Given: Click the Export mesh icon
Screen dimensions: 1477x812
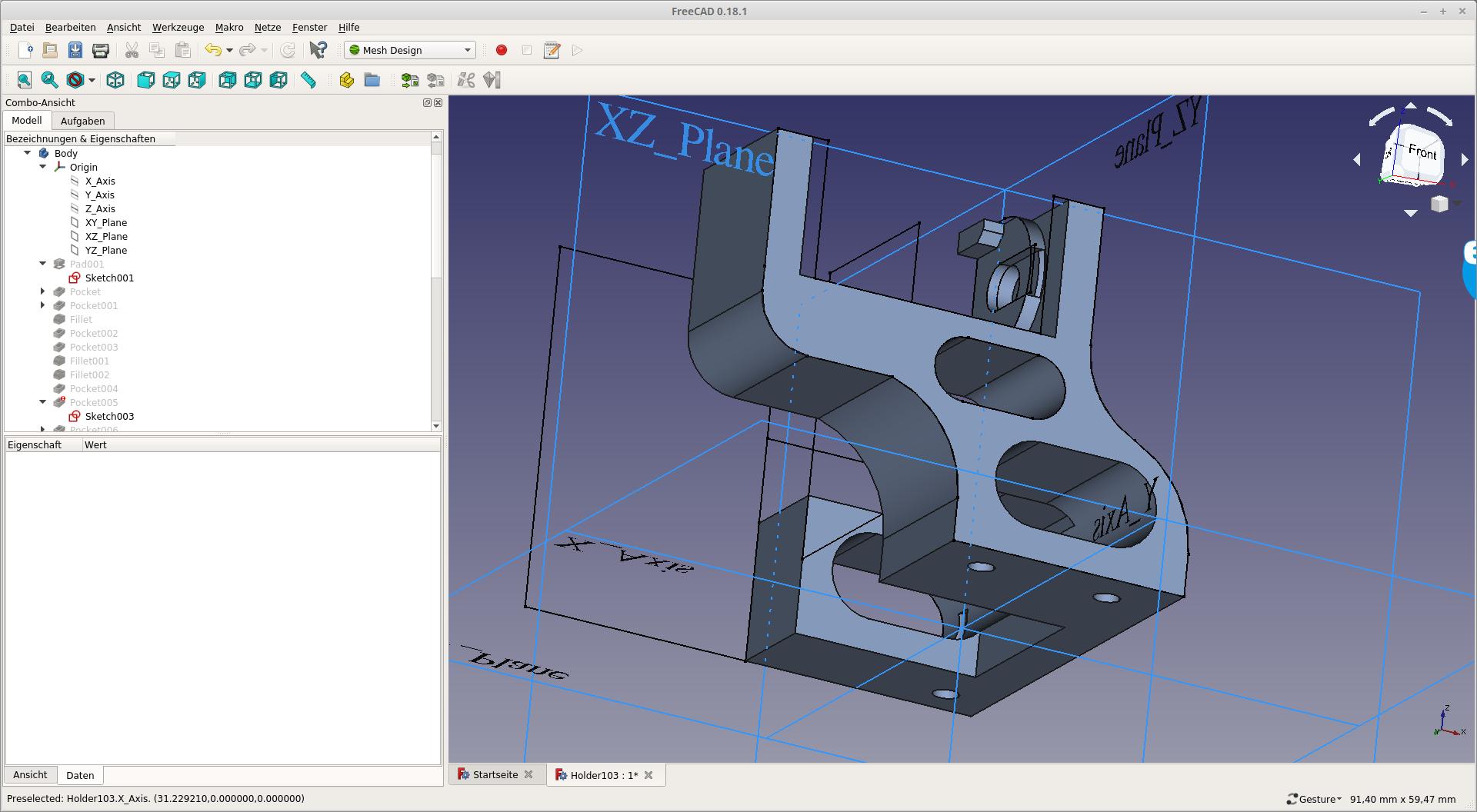Looking at the screenshot, I should tap(435, 80).
